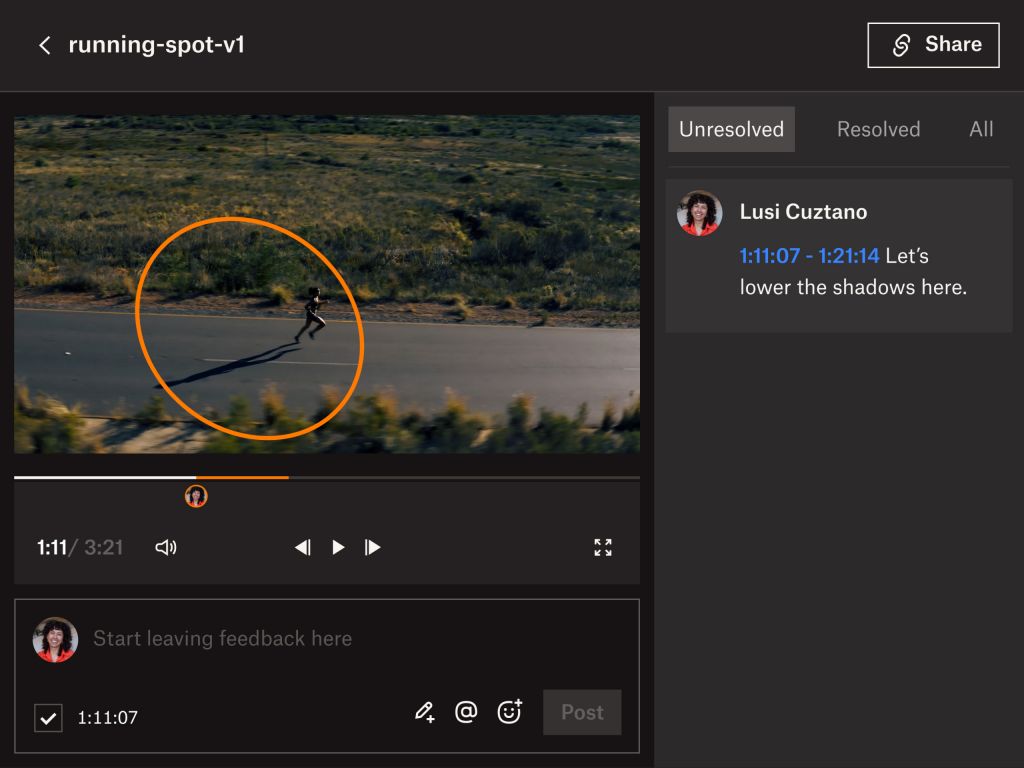Click the mention @ icon
The image size is (1024, 768).
tap(466, 712)
